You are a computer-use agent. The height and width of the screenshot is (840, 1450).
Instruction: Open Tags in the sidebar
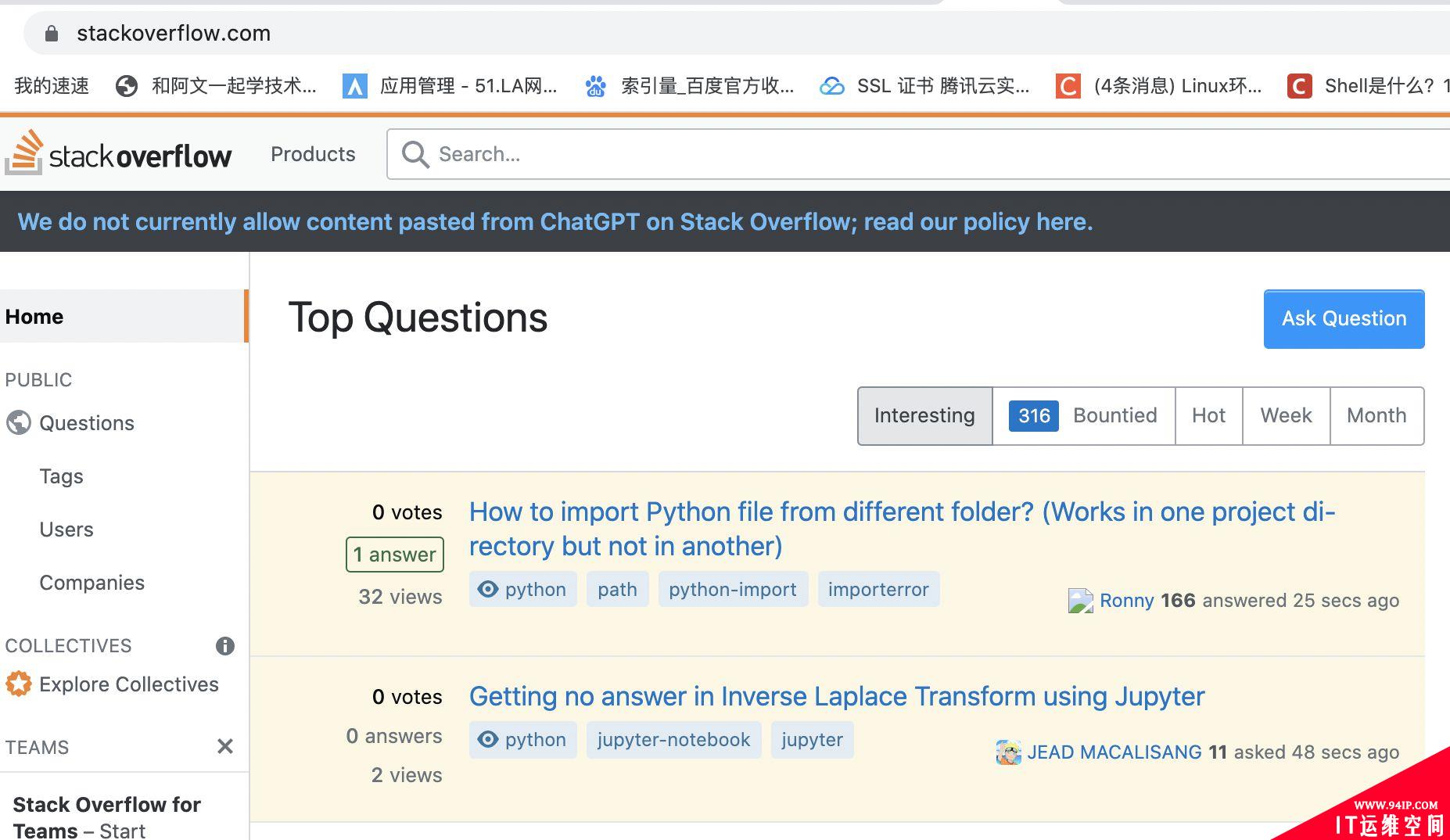61,476
